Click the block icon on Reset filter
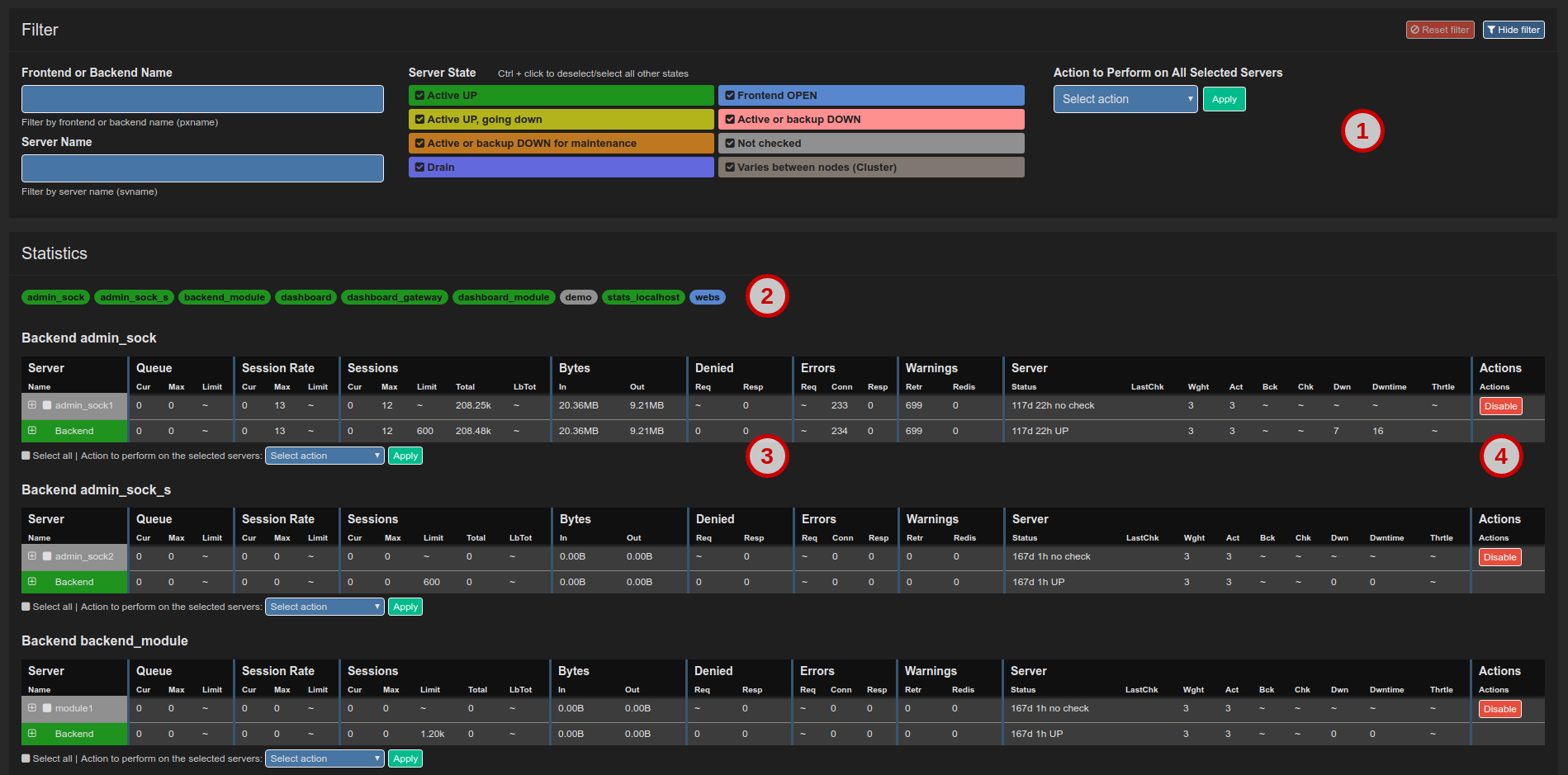The width and height of the screenshot is (1568, 775). 1415,30
